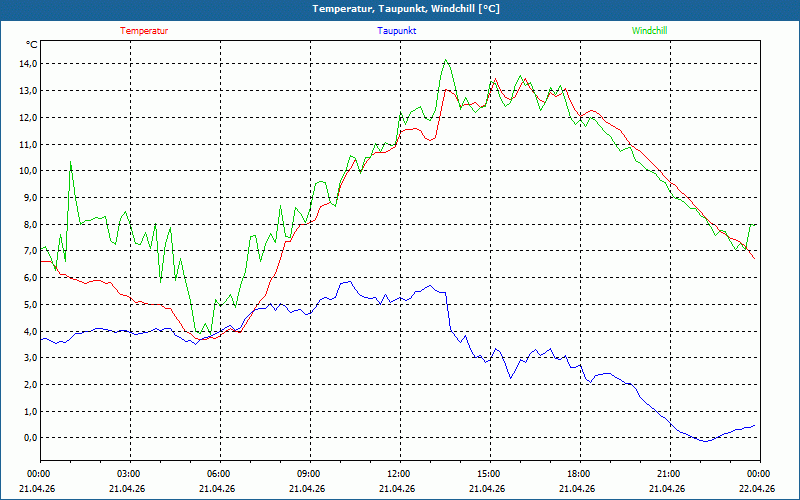
Task: Click the '06:00' time axis label
Action: pyautogui.click(x=218, y=474)
